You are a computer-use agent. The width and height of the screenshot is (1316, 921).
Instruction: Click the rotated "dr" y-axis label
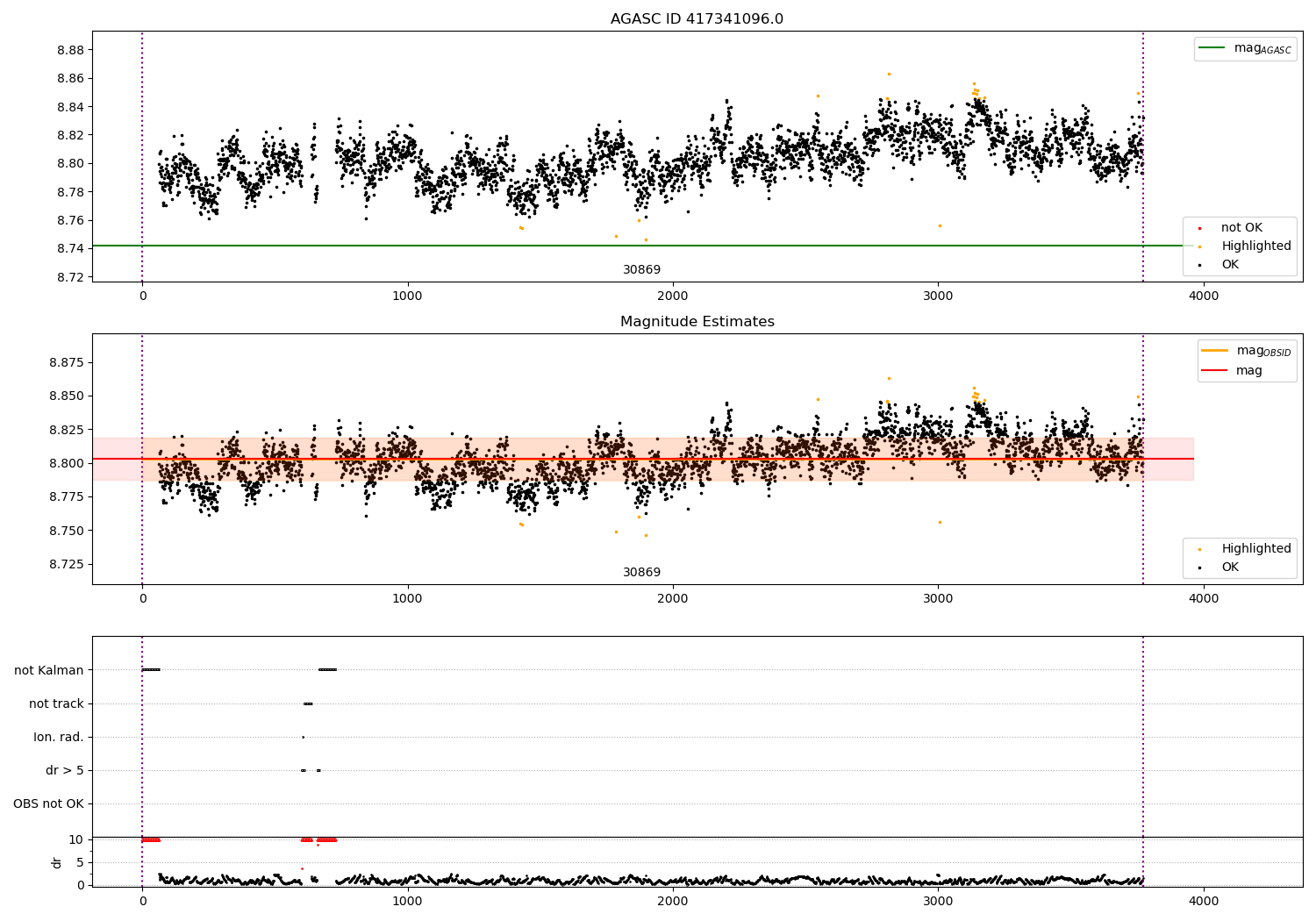click(57, 862)
